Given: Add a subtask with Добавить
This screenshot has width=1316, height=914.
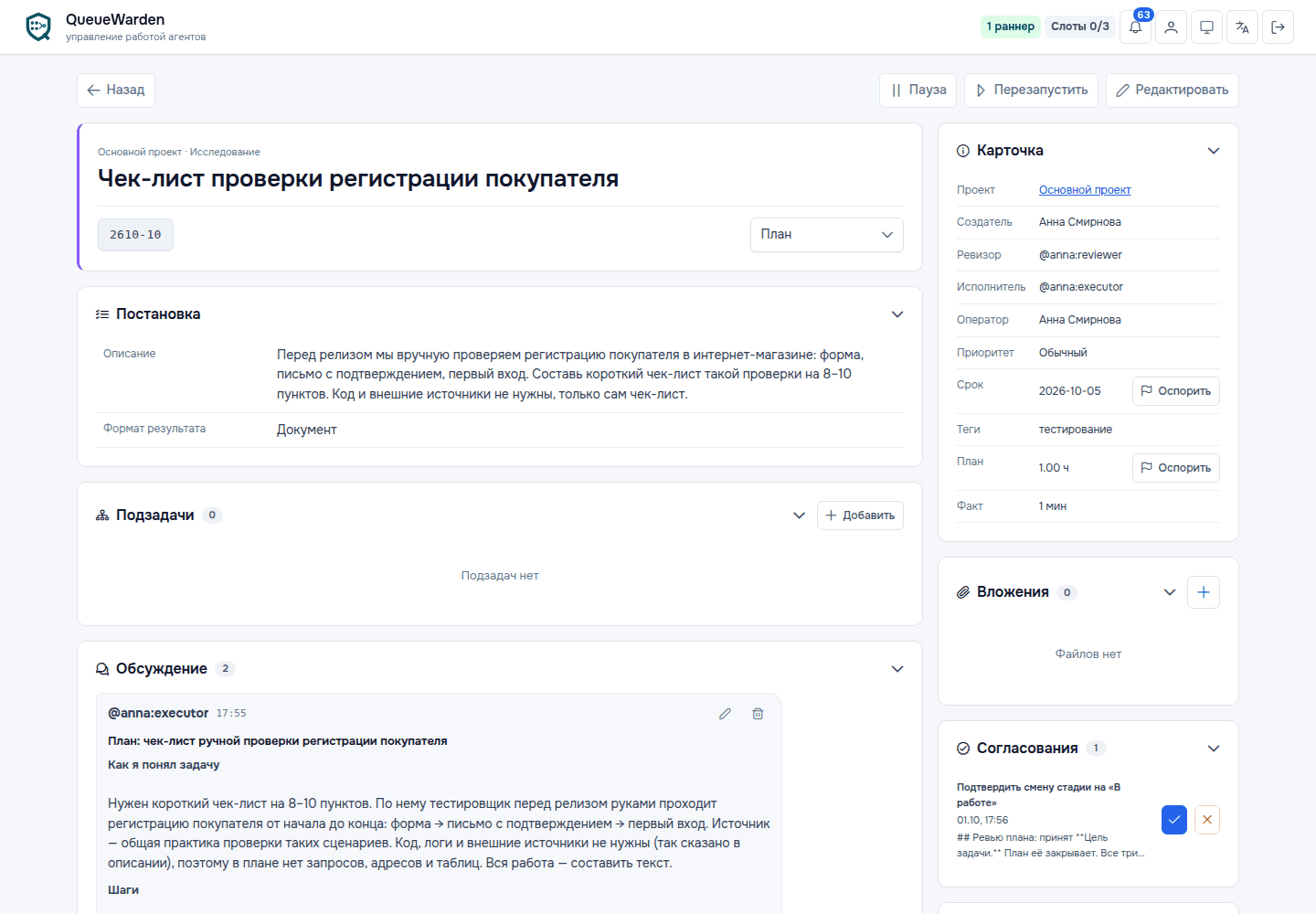Looking at the screenshot, I should 860,515.
